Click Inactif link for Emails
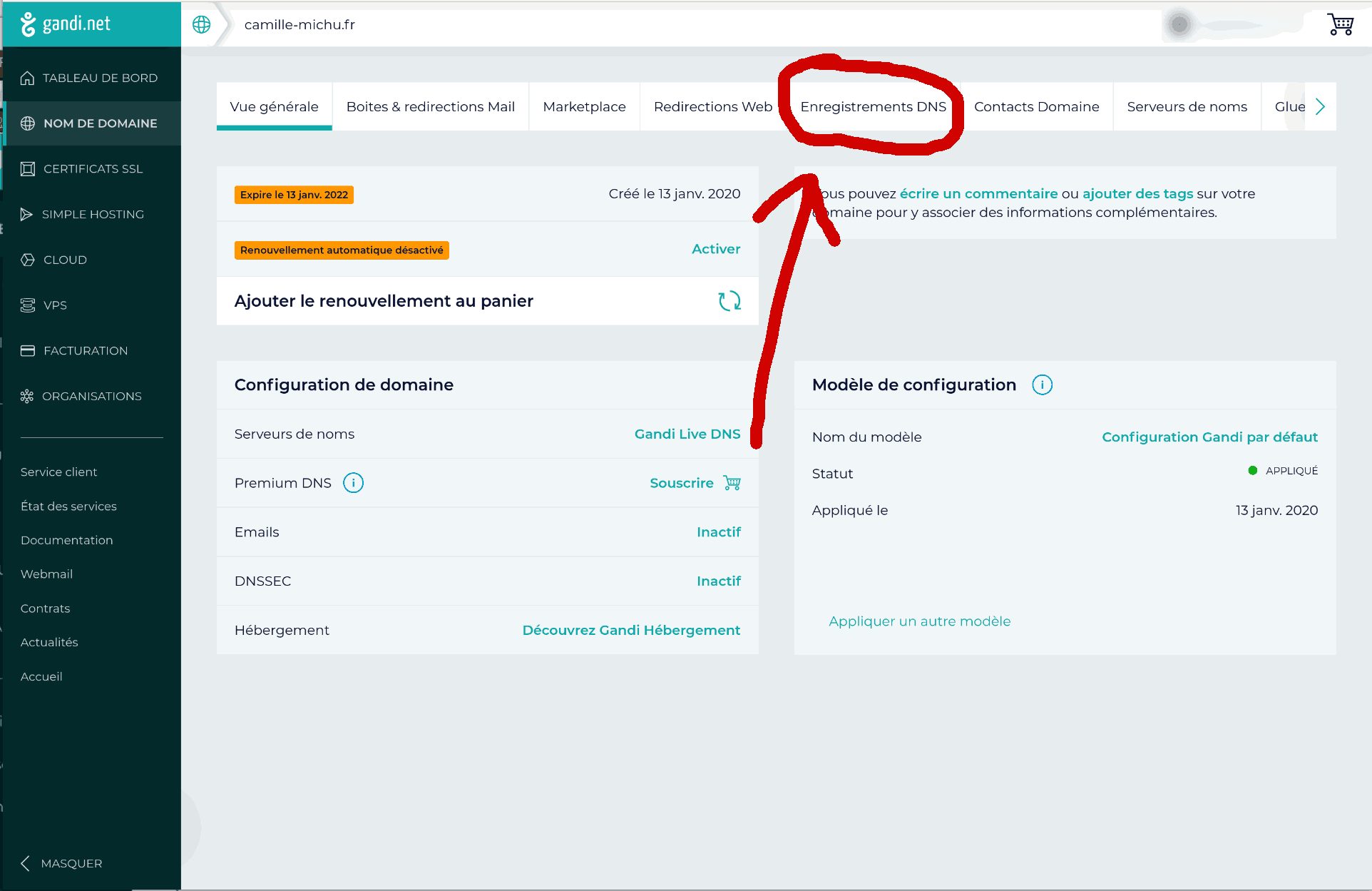This screenshot has height=891, width=1372. point(719,532)
